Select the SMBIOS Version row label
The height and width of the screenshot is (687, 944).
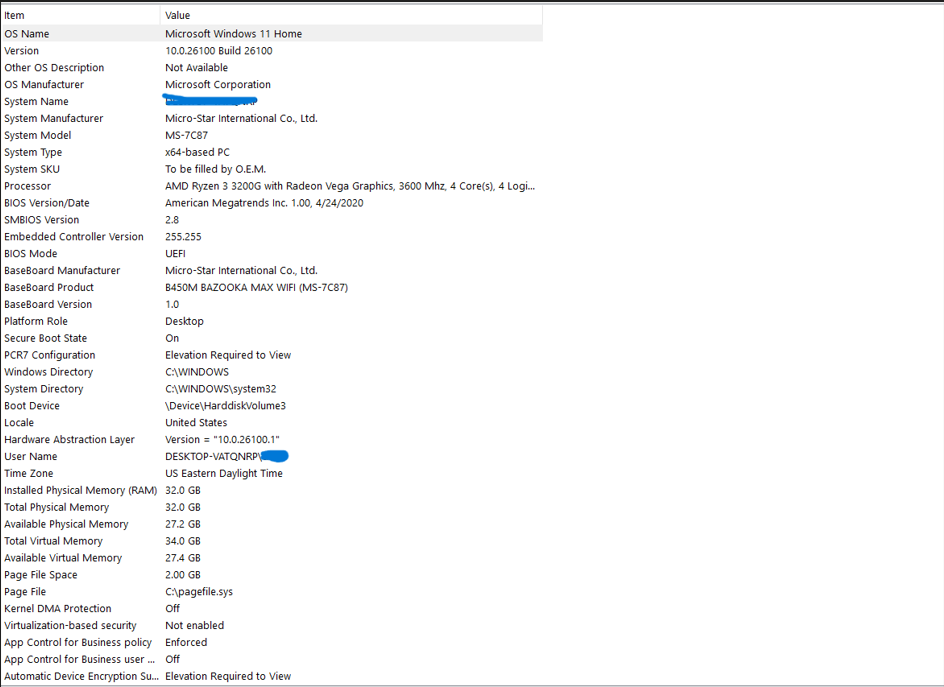[42, 219]
